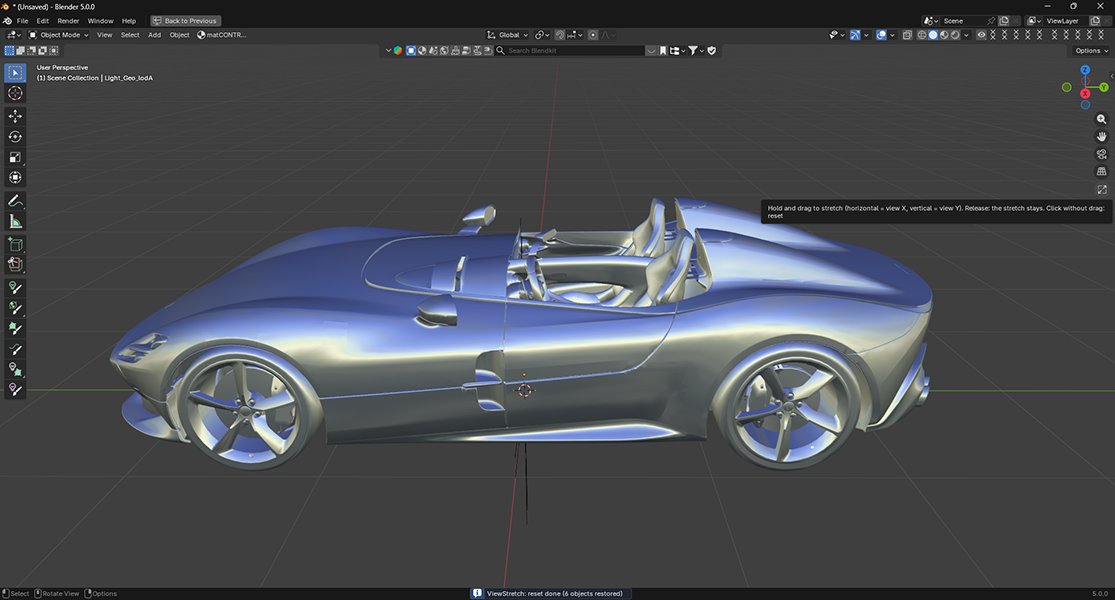Switch to wireframe viewport shading
This screenshot has height=600, width=1115.
click(x=922, y=35)
